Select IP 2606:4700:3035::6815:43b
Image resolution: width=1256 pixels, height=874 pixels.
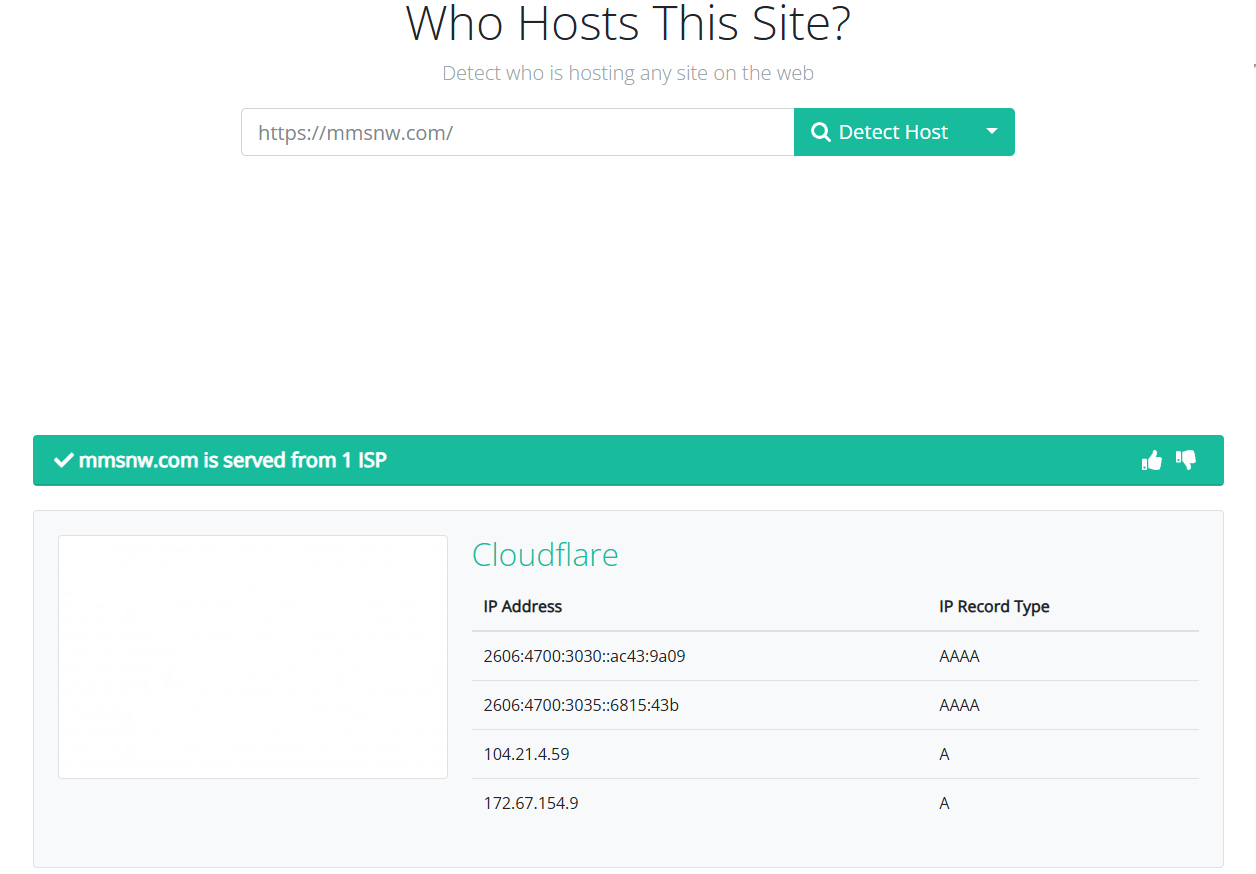[x=581, y=706]
